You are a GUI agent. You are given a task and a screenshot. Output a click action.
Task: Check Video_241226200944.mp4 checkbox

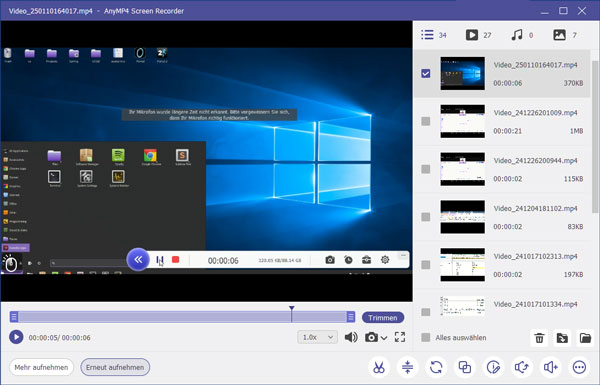pyautogui.click(x=426, y=169)
